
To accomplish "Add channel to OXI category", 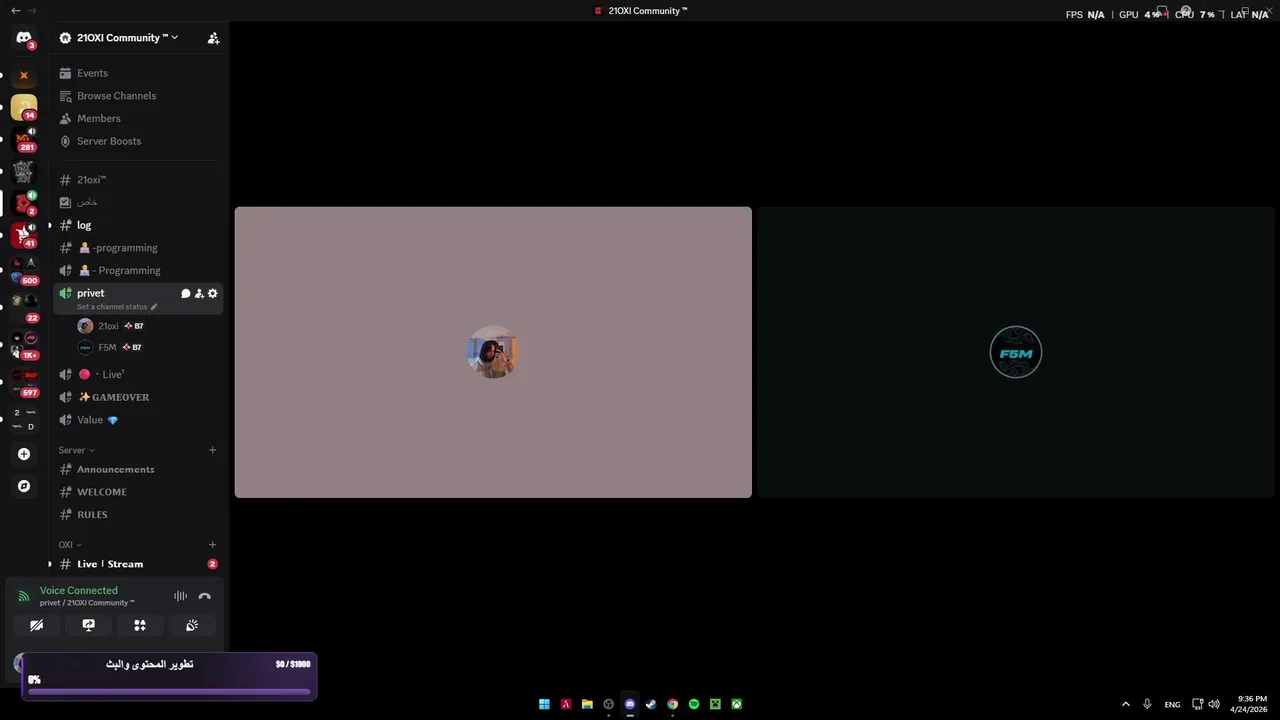I will pyautogui.click(x=212, y=545).
